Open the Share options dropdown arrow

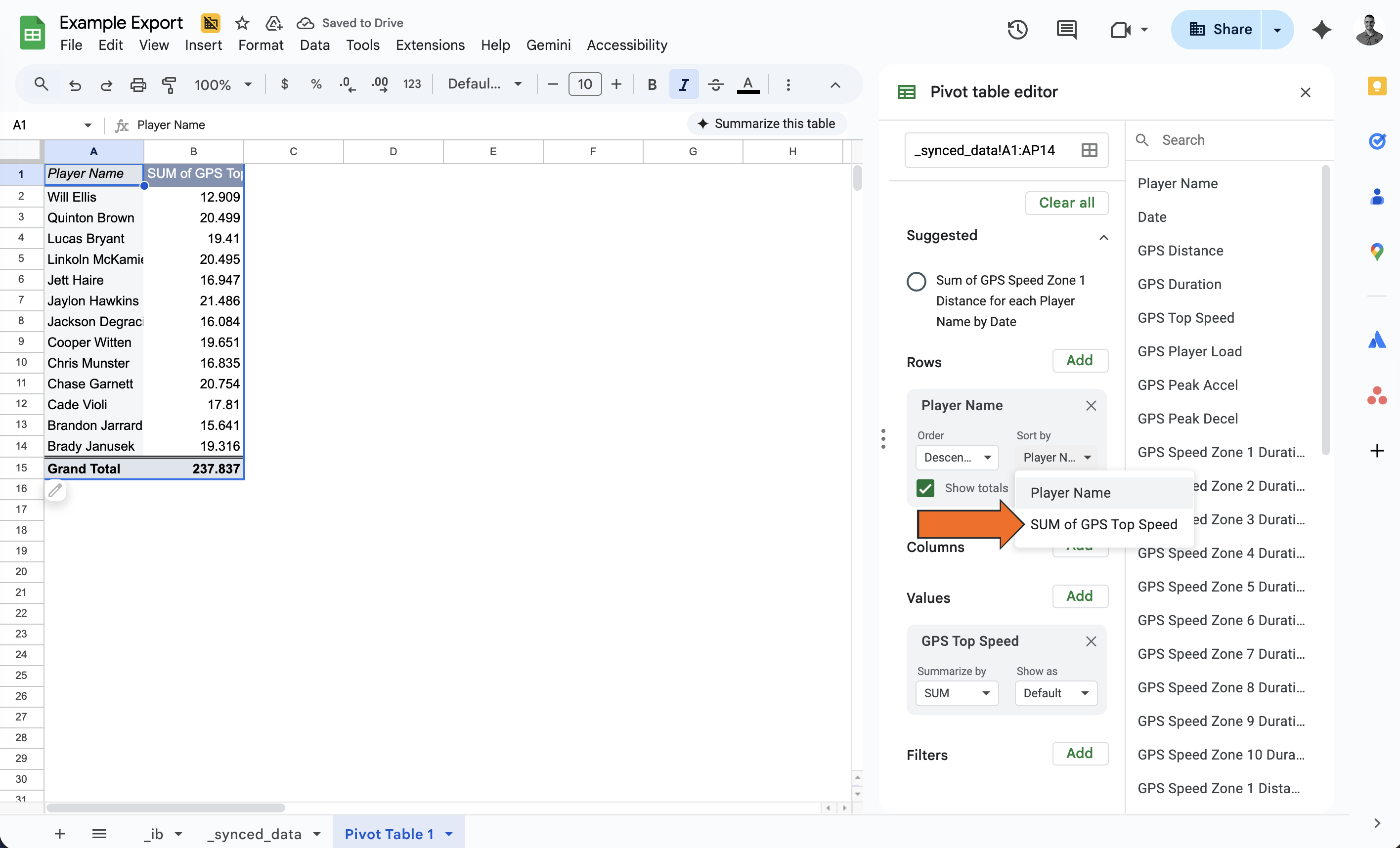[1277, 30]
